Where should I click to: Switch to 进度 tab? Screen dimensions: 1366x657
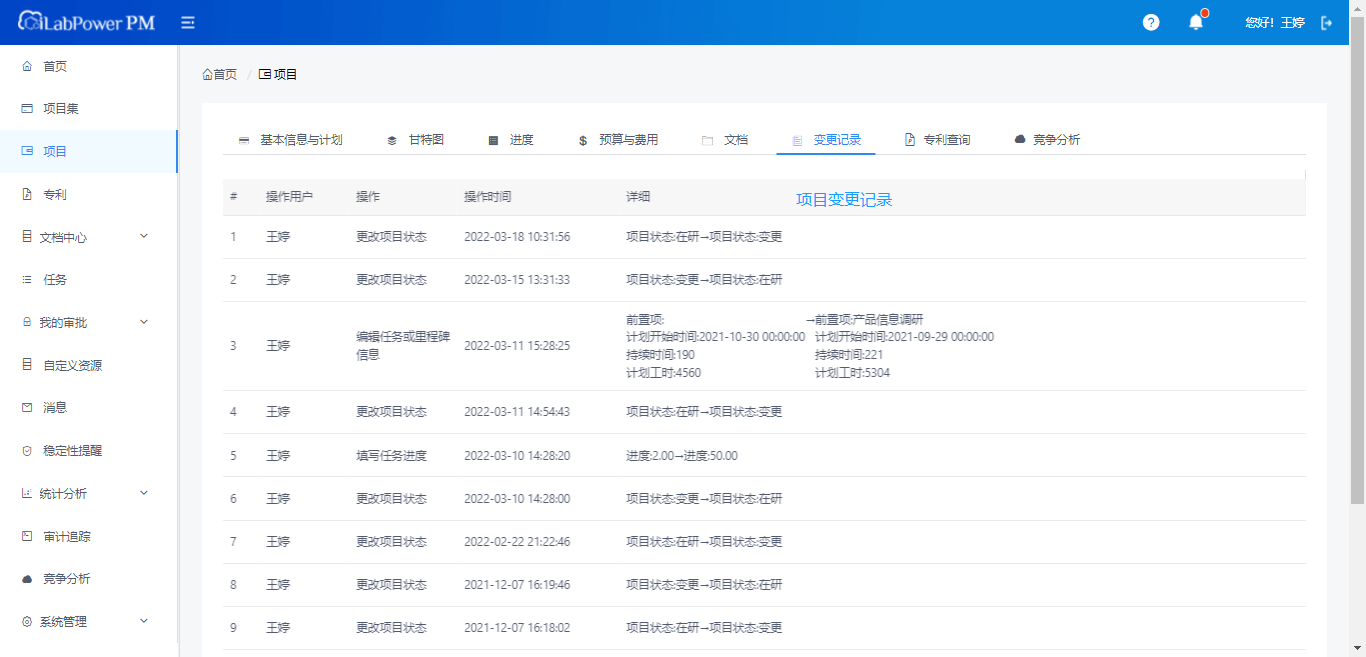(511, 140)
